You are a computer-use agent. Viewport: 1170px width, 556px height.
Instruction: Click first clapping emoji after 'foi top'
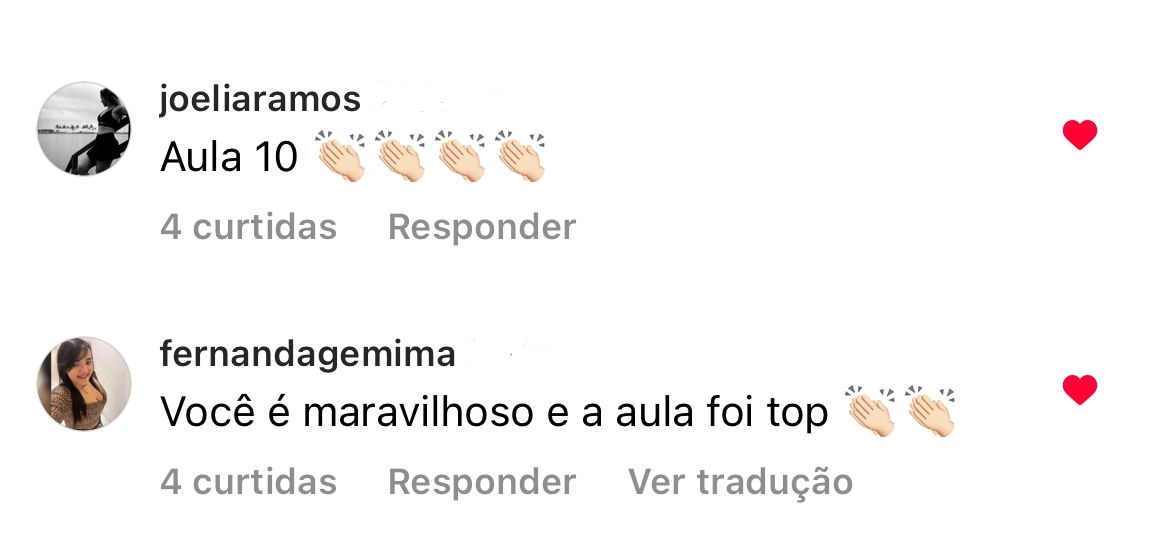point(870,412)
